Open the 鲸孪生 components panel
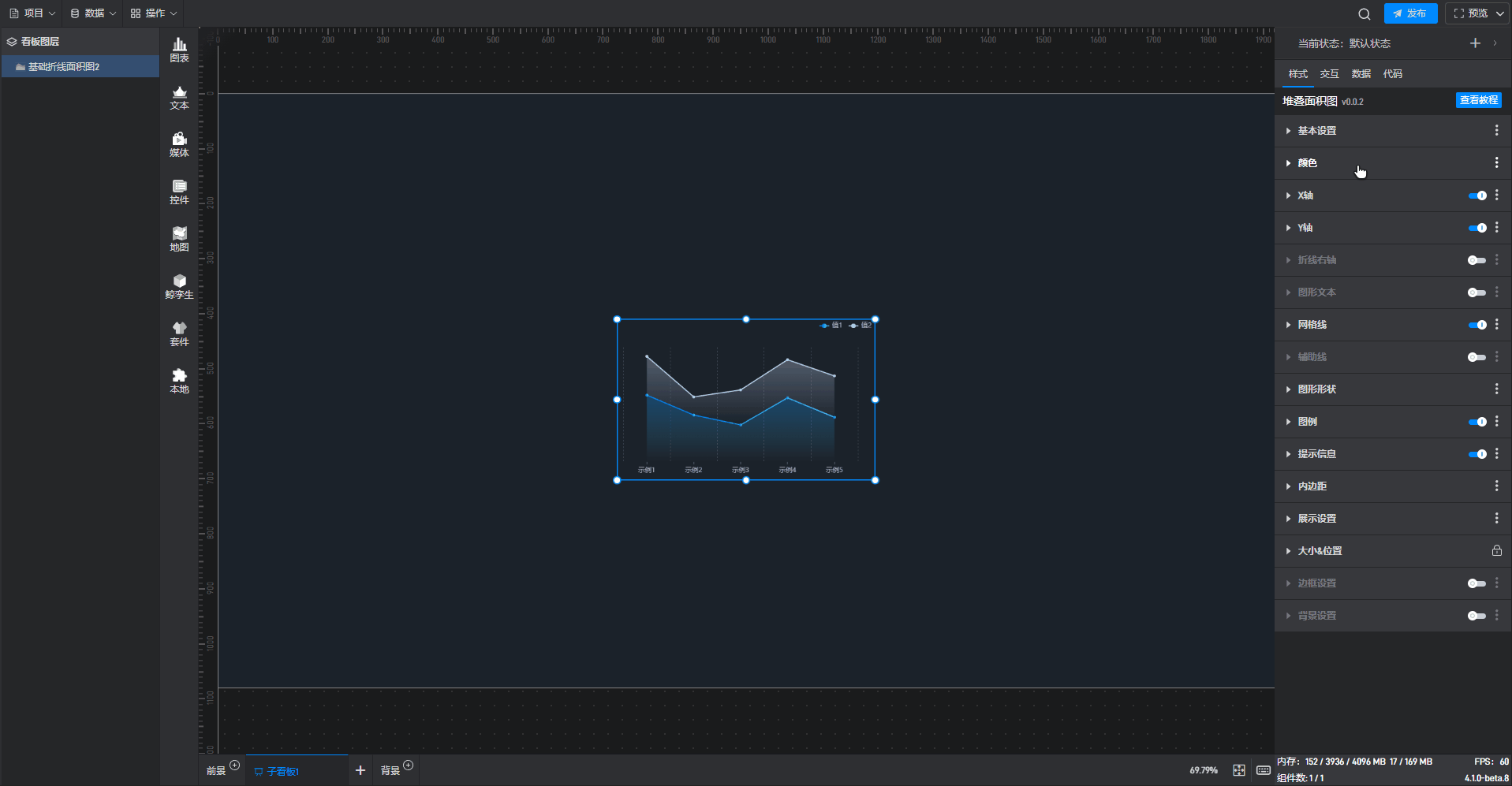Screen dimensions: 1512x786 click(x=179, y=287)
